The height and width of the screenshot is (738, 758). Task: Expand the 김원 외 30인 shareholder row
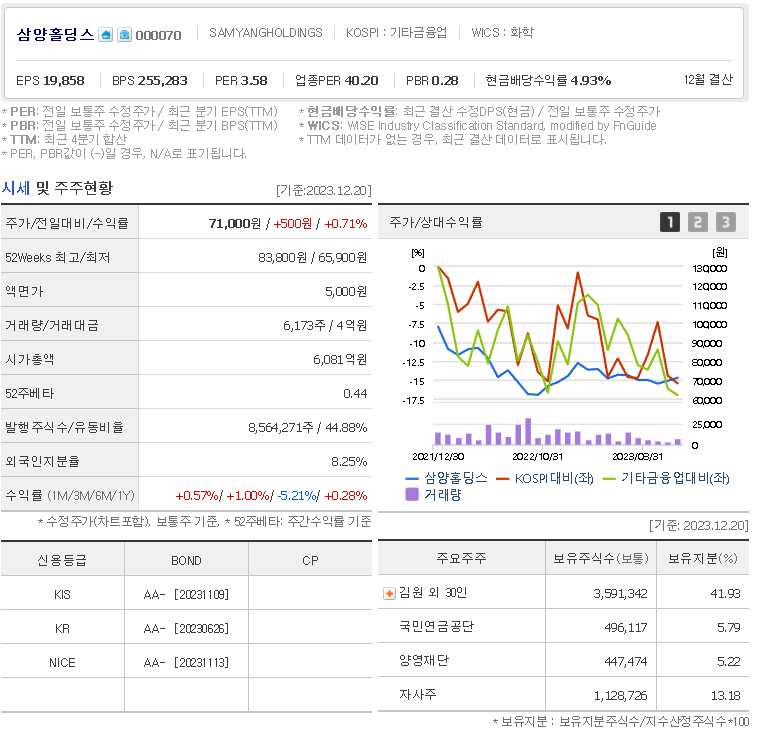tap(389, 593)
